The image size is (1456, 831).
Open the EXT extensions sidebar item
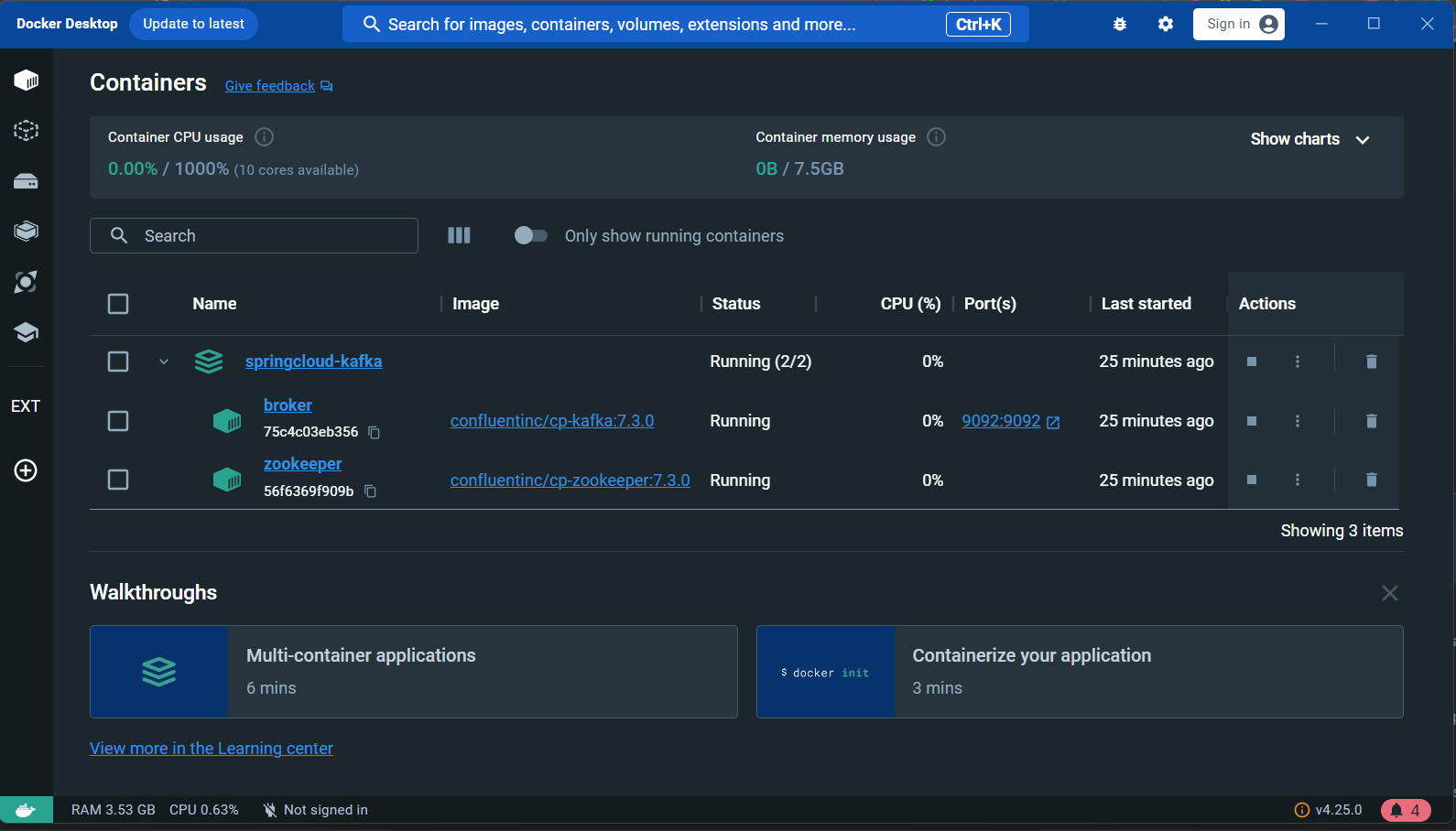click(26, 406)
